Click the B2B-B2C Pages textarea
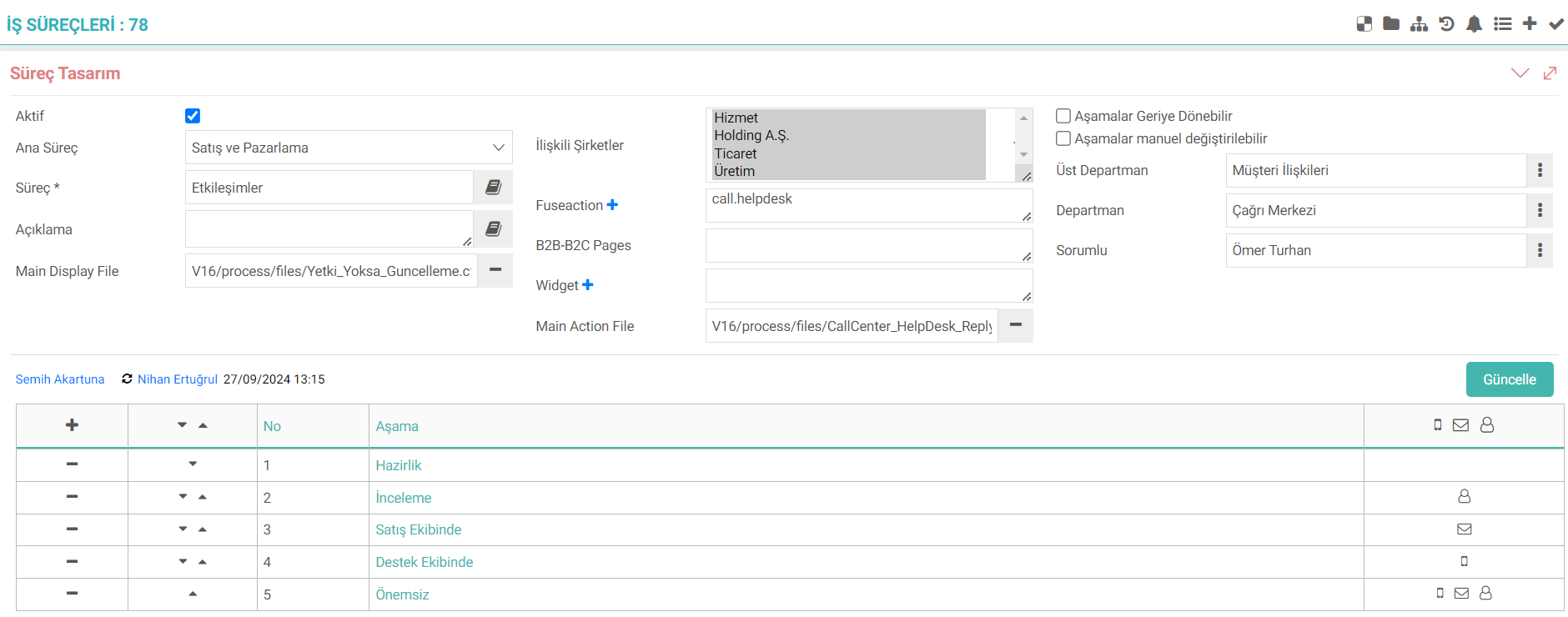Screen dimensions: 1568x617 pyautogui.click(x=869, y=245)
